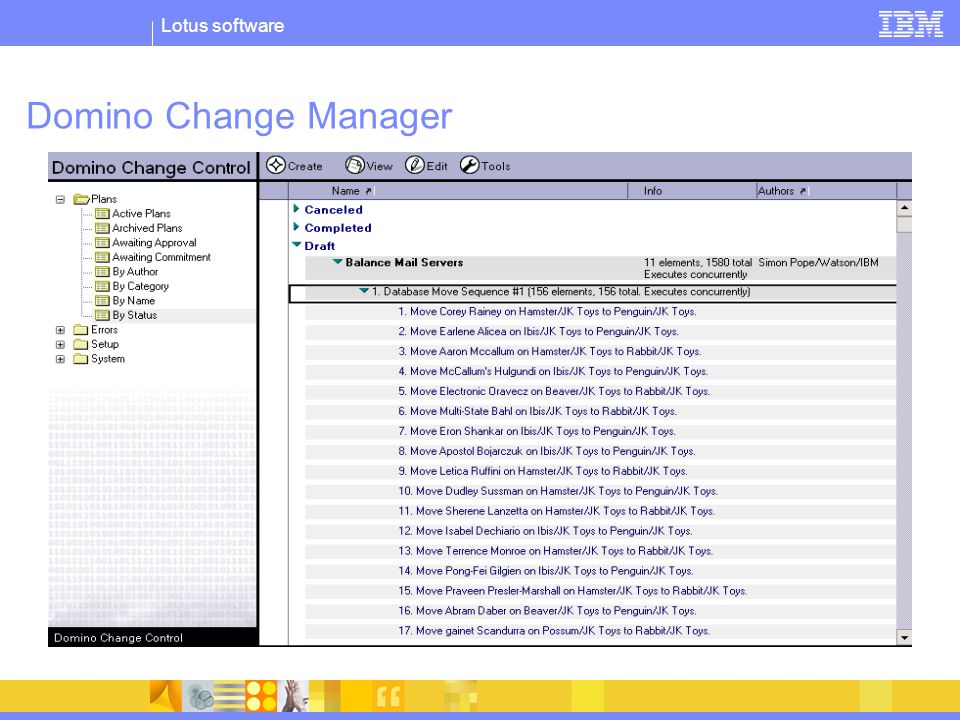
Task: Expand the Setup tree node
Action: 60,345
